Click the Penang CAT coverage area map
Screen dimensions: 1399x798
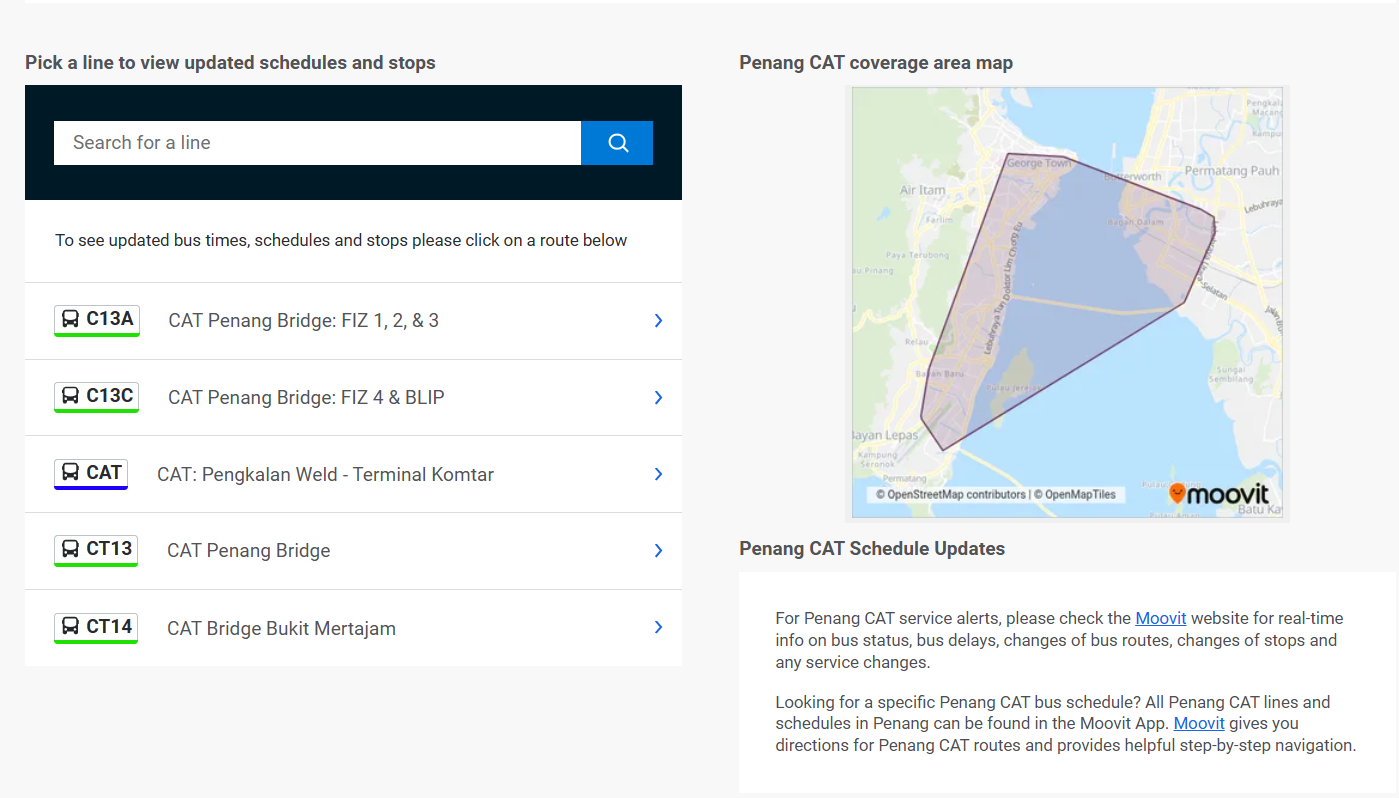tap(1067, 300)
